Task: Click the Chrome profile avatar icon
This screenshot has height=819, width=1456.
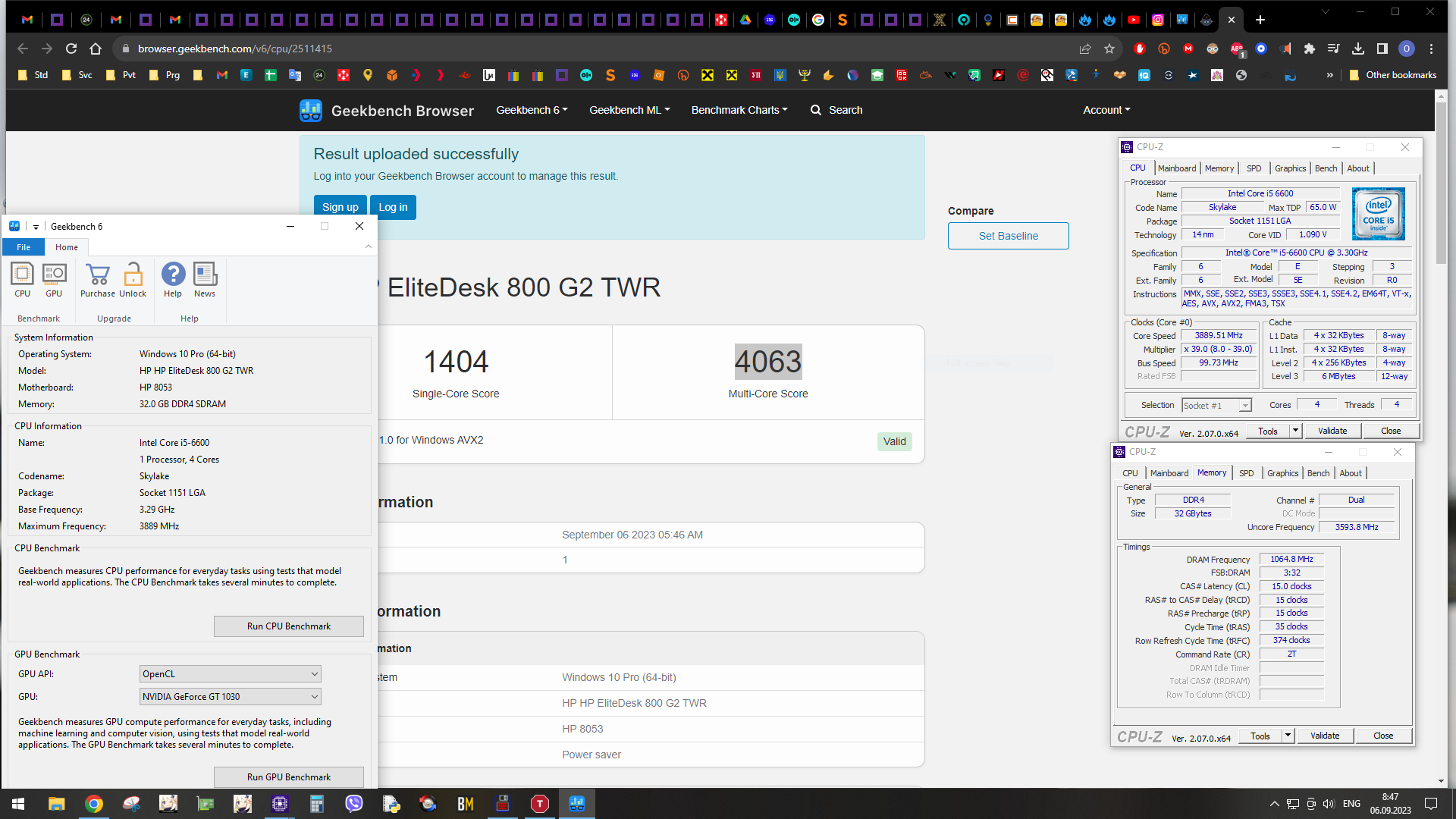Action: click(x=1407, y=49)
